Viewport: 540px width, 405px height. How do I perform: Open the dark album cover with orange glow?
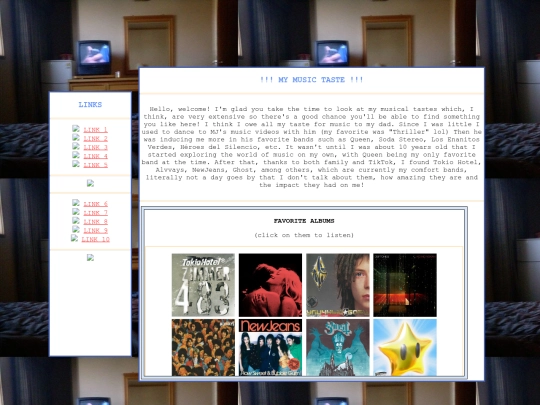pyautogui.click(x=405, y=285)
